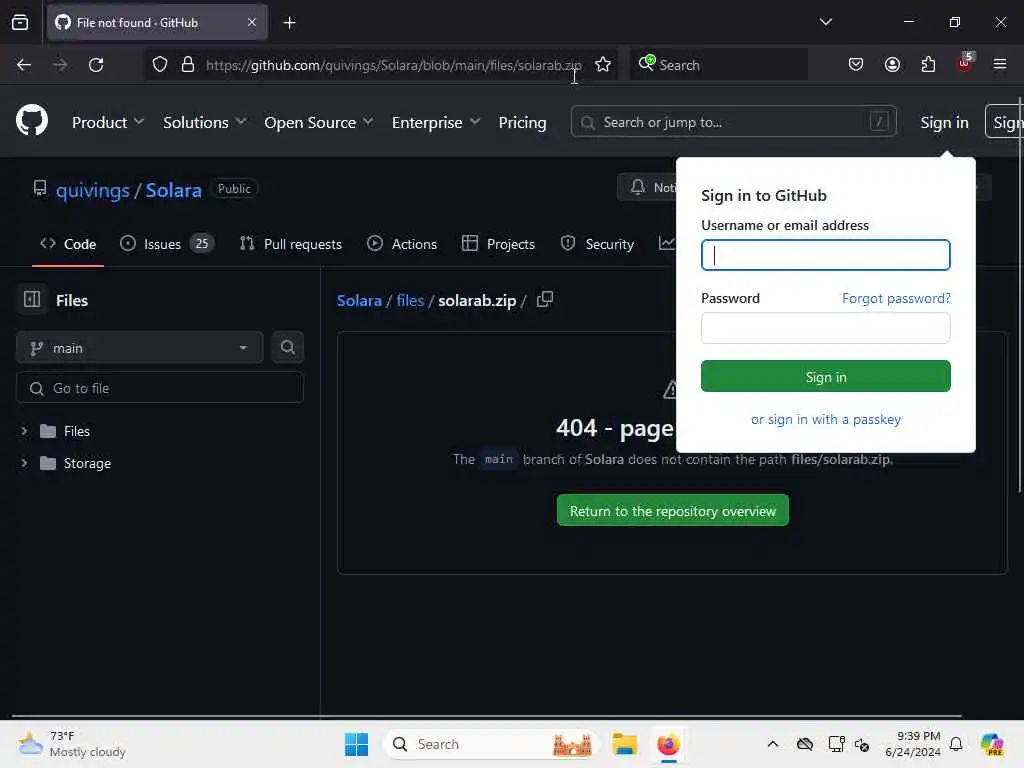Screen dimensions: 1024x768
Task: Open the Extensions puzzle icon
Action: coord(928,65)
